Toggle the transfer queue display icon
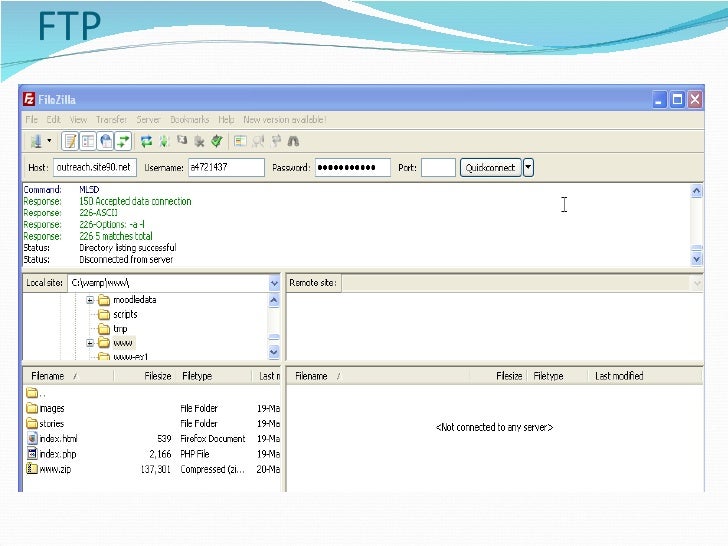728x546 pixels. [124, 141]
